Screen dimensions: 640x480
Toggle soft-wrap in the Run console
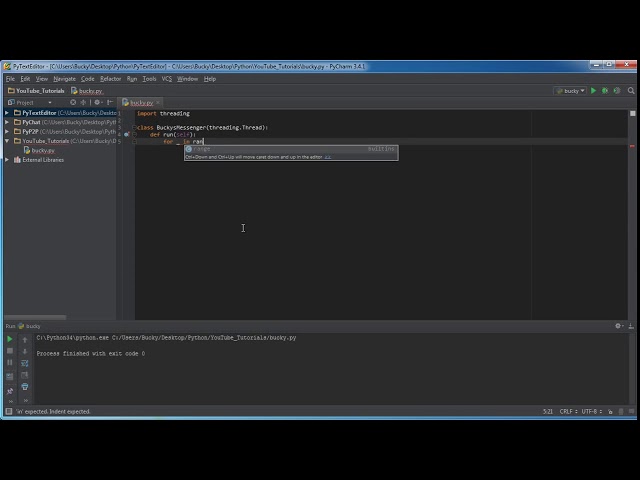point(25,363)
